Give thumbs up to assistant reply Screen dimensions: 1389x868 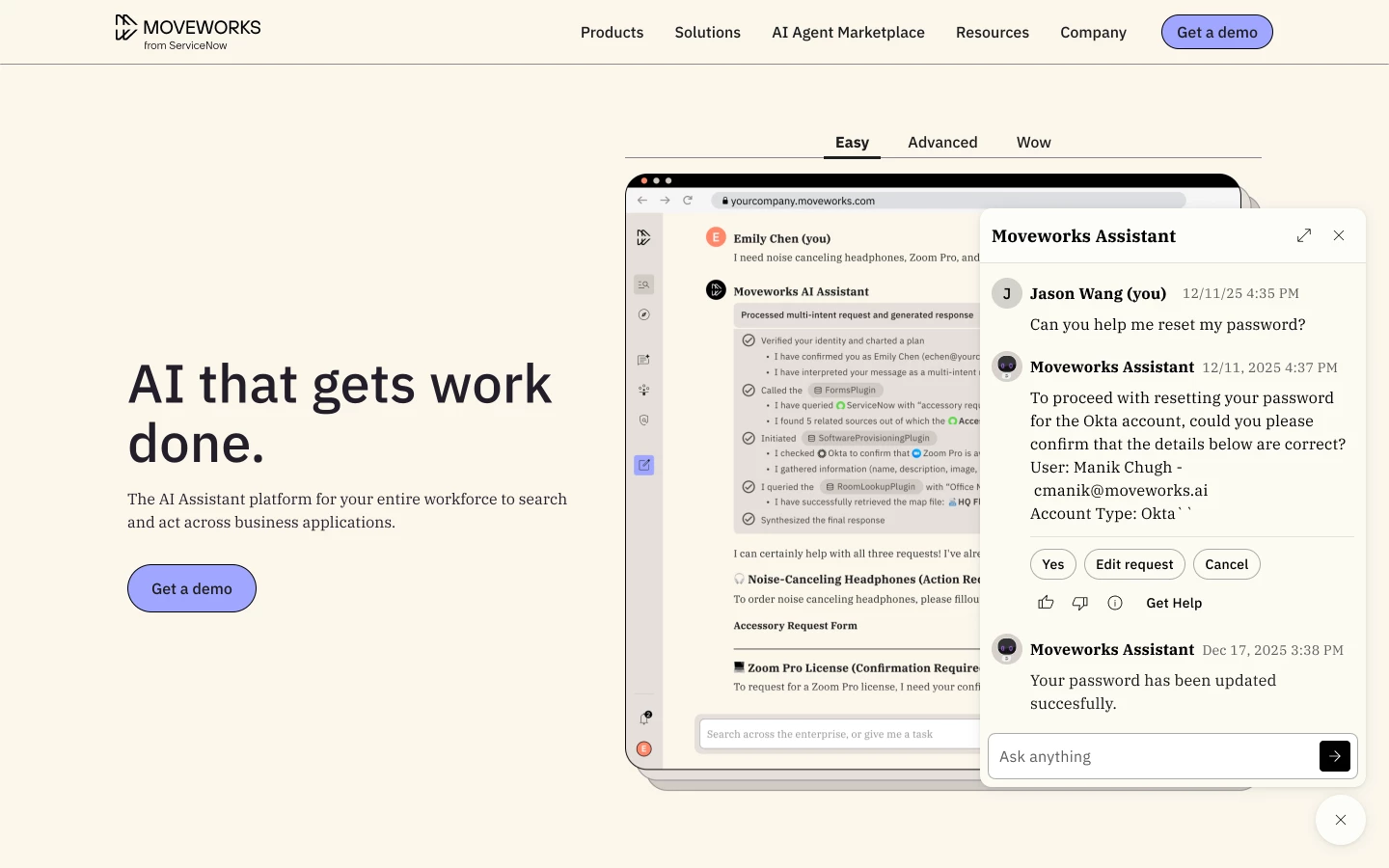1046,603
